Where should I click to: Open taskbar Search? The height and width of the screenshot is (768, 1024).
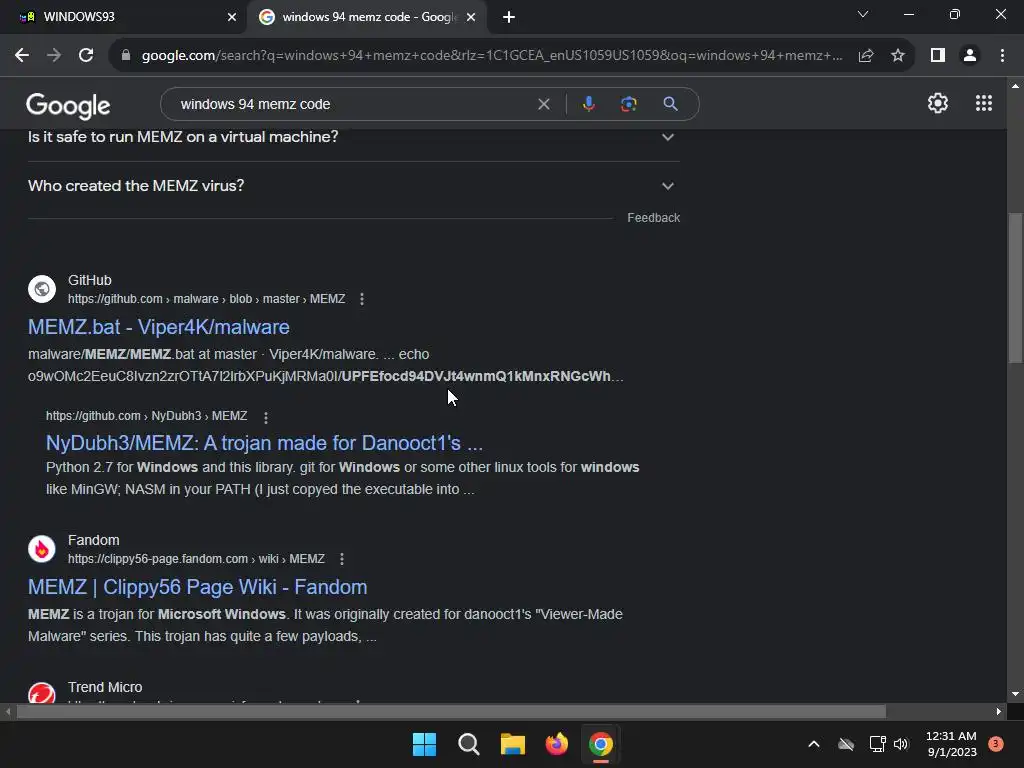(468, 744)
